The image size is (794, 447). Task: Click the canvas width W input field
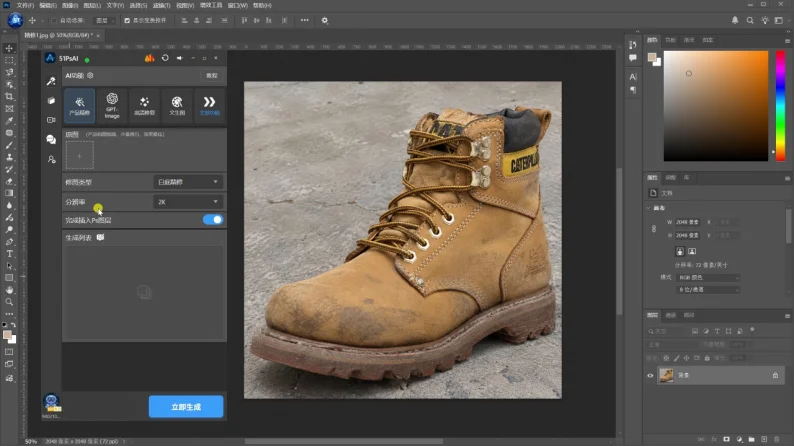click(x=687, y=222)
